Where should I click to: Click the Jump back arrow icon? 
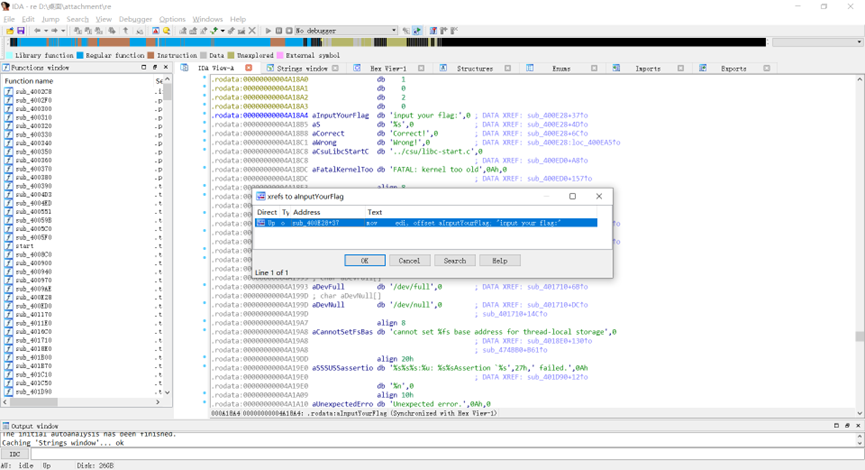click(36, 31)
